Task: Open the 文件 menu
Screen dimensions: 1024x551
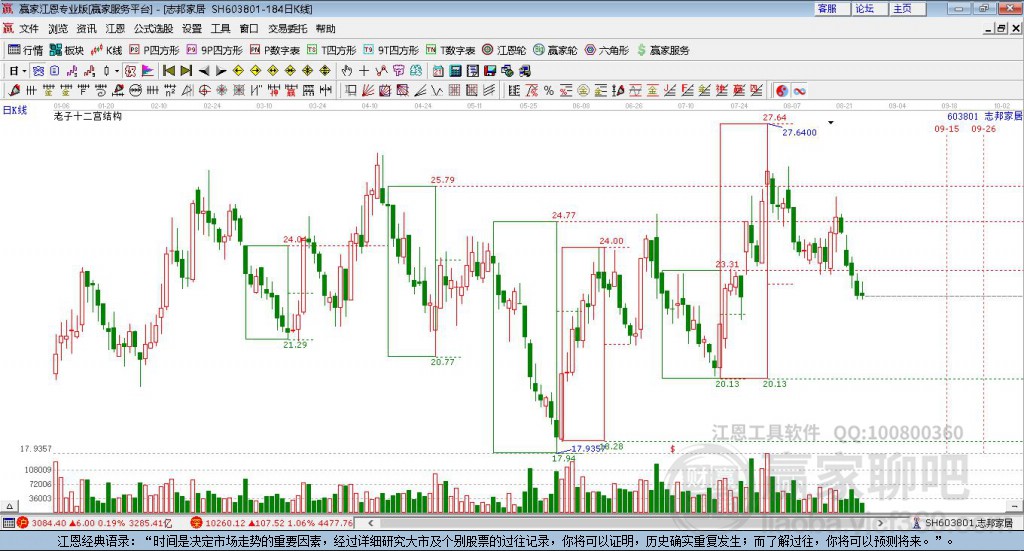Action: pyautogui.click(x=29, y=29)
